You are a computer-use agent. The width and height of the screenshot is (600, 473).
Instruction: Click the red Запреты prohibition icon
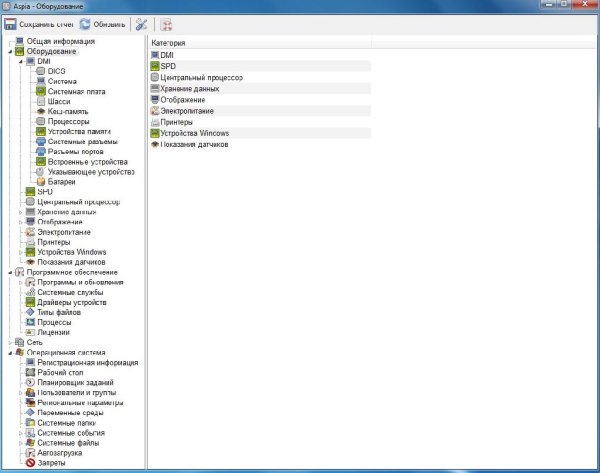pos(30,463)
